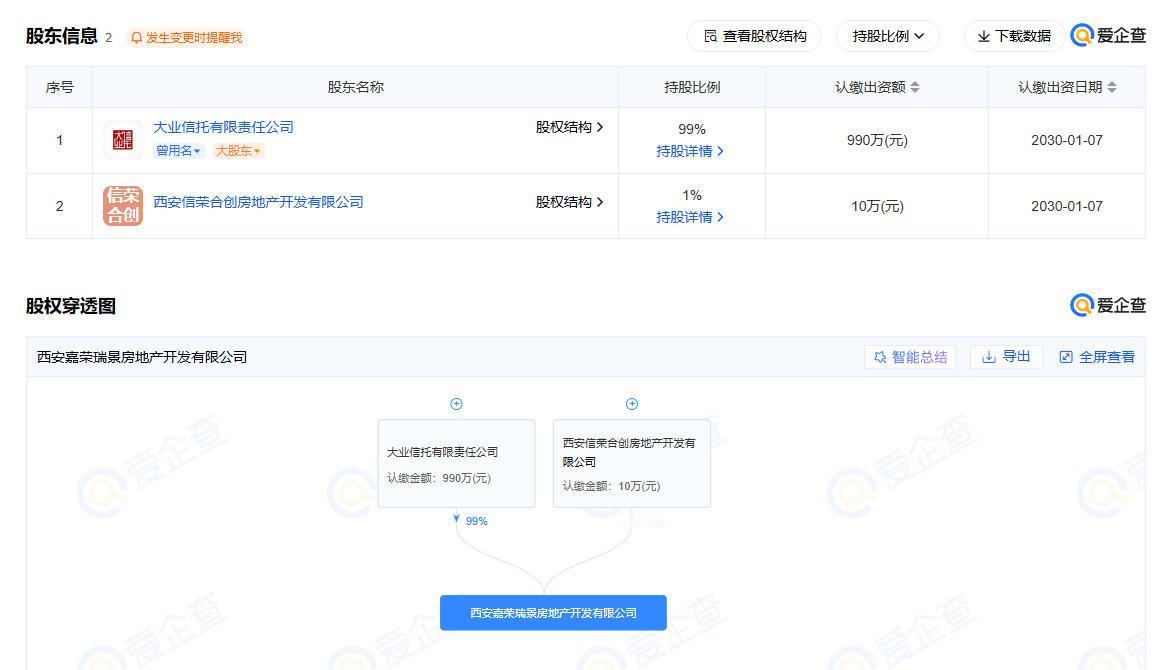Open 大业信托有限责任公司 link

(x=223, y=127)
